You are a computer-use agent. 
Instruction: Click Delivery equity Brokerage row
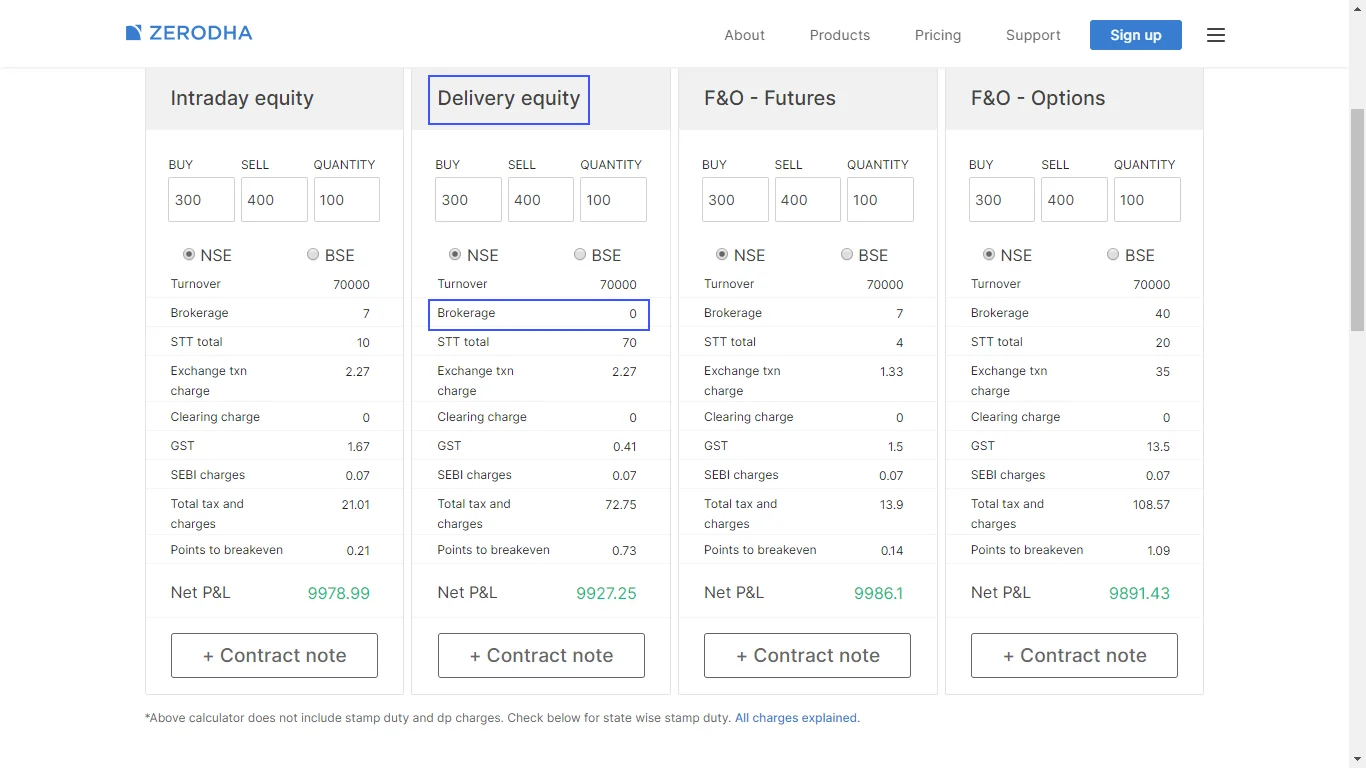539,314
